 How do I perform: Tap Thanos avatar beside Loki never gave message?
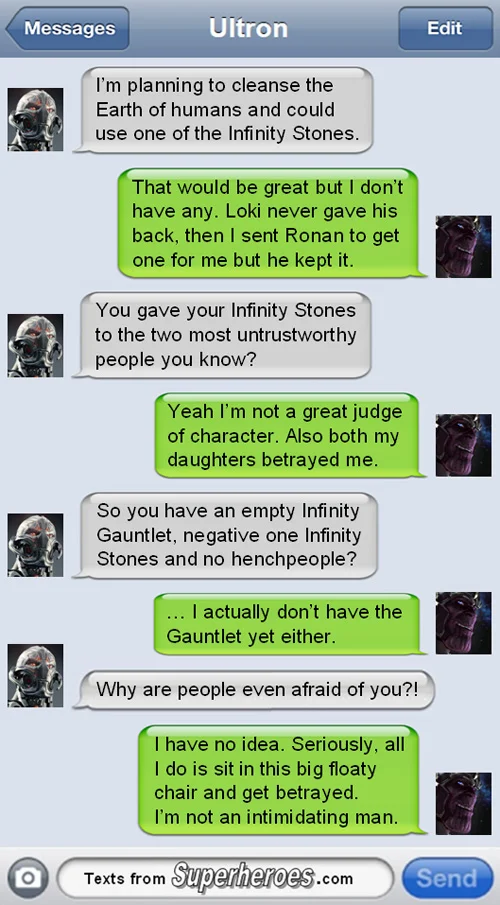click(x=463, y=246)
